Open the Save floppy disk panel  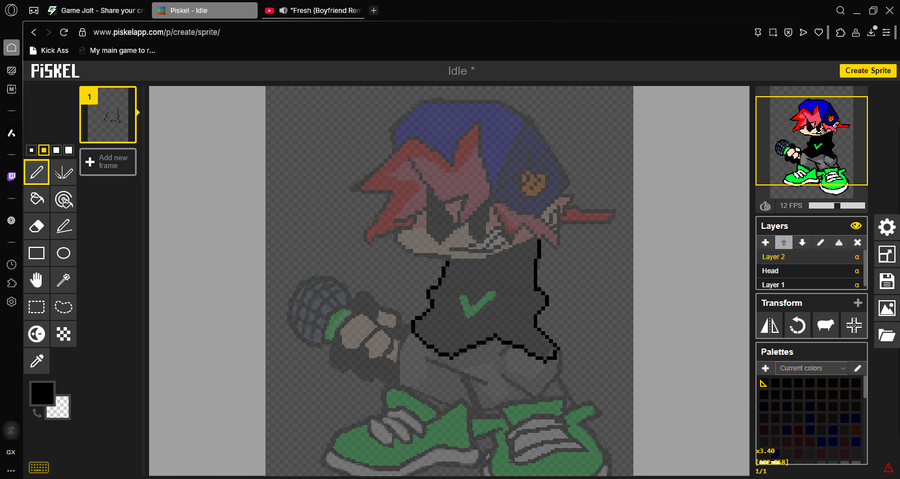(887, 281)
